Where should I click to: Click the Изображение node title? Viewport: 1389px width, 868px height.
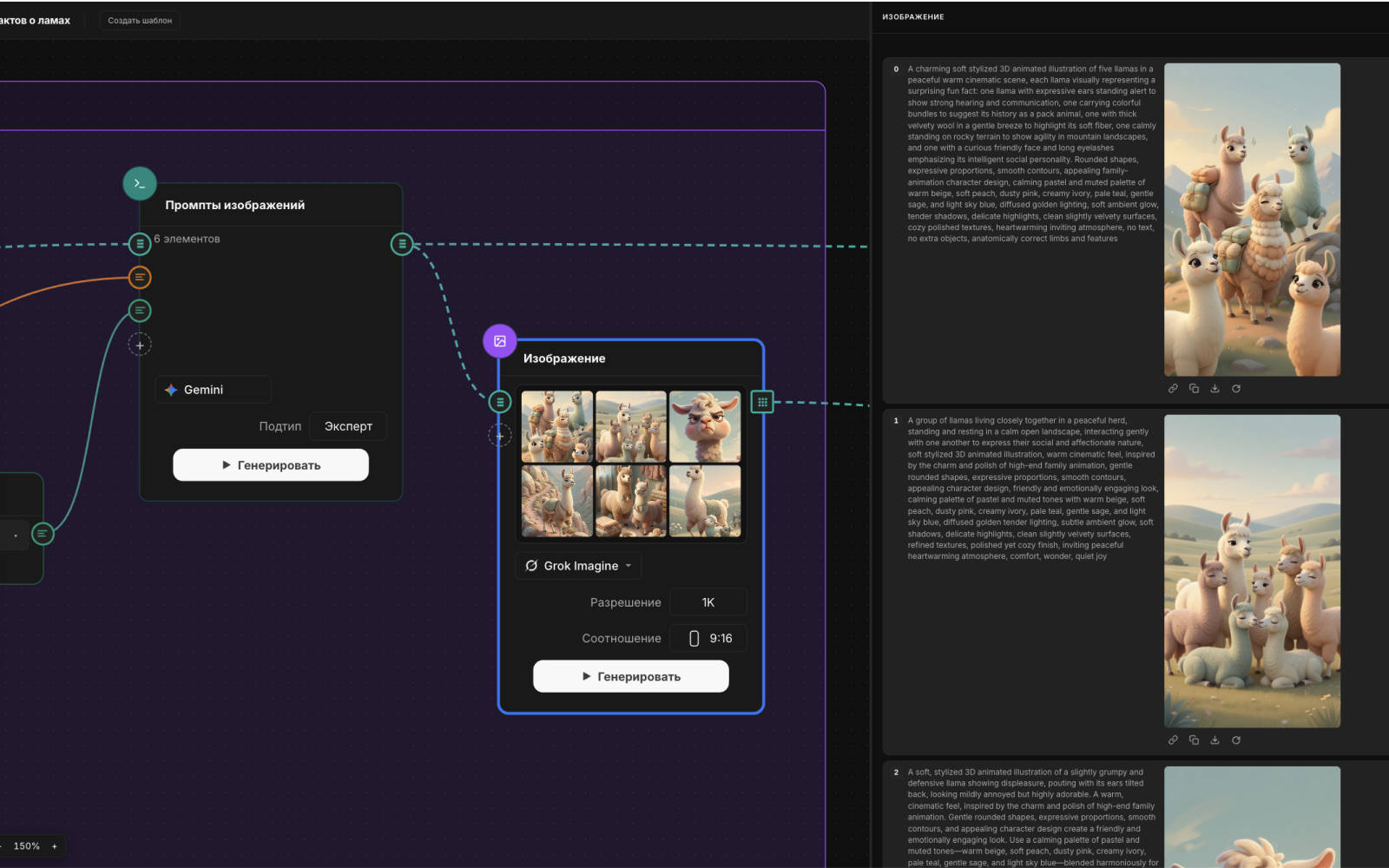point(564,358)
